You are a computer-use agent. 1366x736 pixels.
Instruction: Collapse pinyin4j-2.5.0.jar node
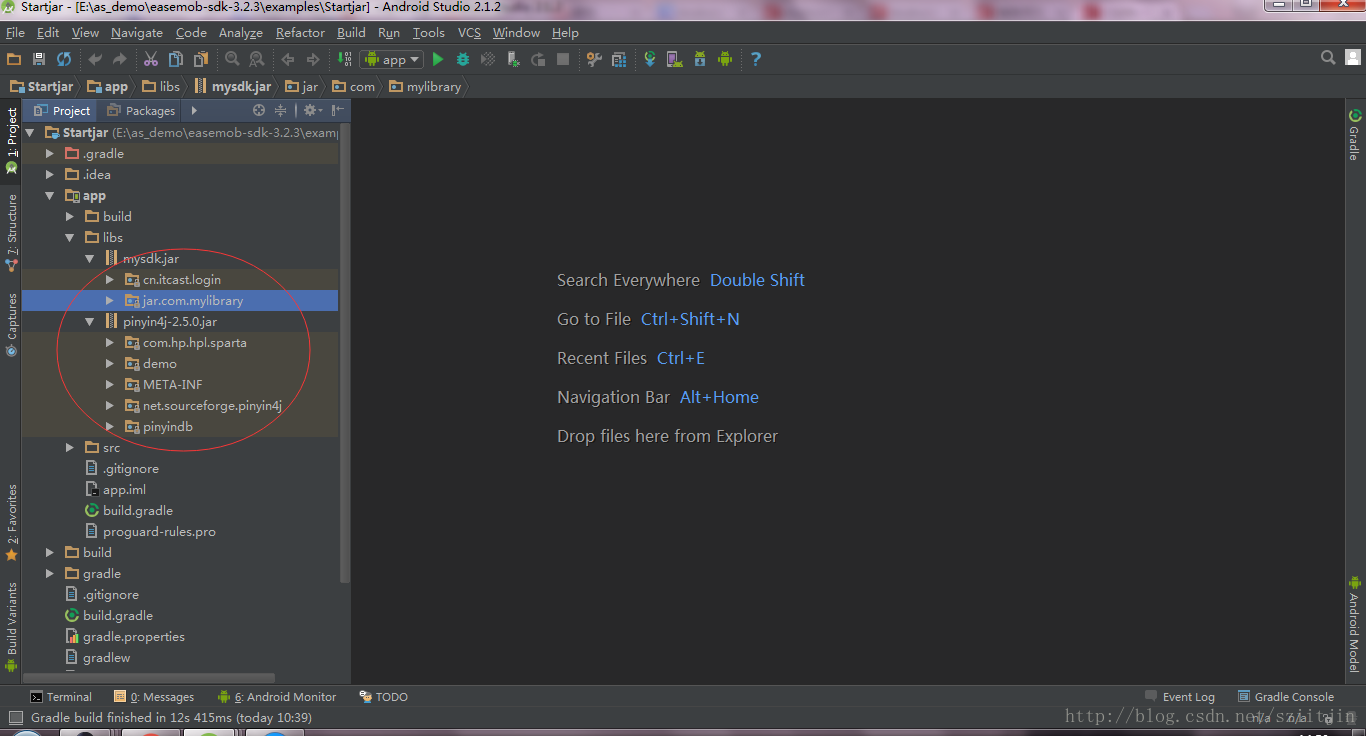(90, 321)
